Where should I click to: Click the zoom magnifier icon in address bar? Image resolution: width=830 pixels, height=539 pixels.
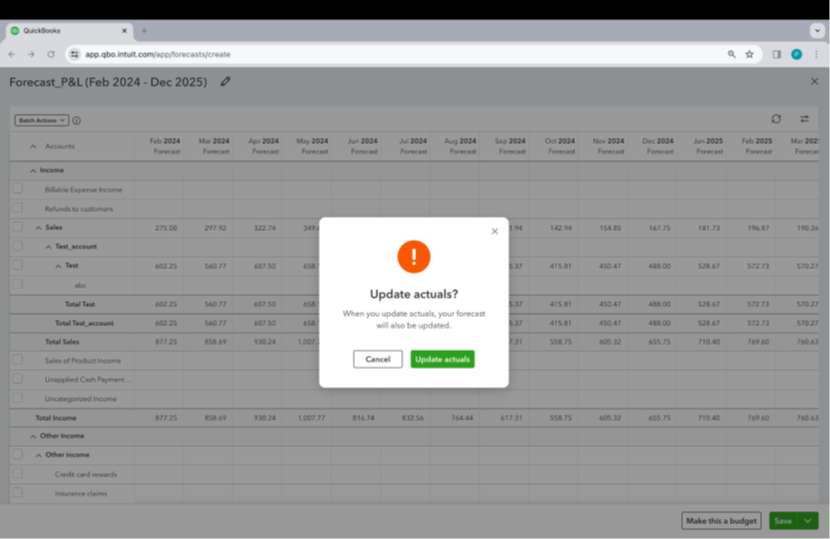pos(732,54)
